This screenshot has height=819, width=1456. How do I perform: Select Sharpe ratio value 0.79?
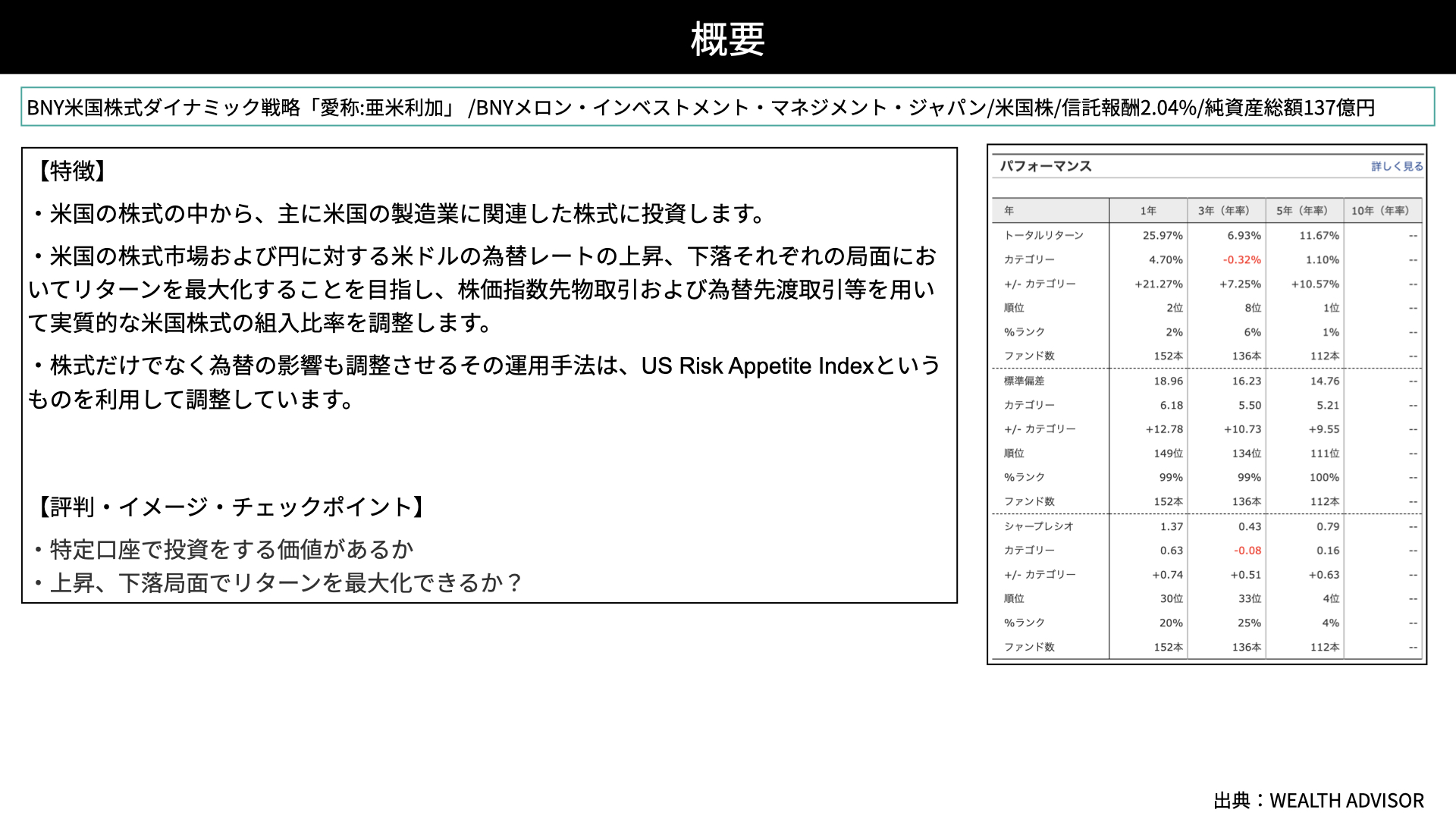pos(1328,526)
